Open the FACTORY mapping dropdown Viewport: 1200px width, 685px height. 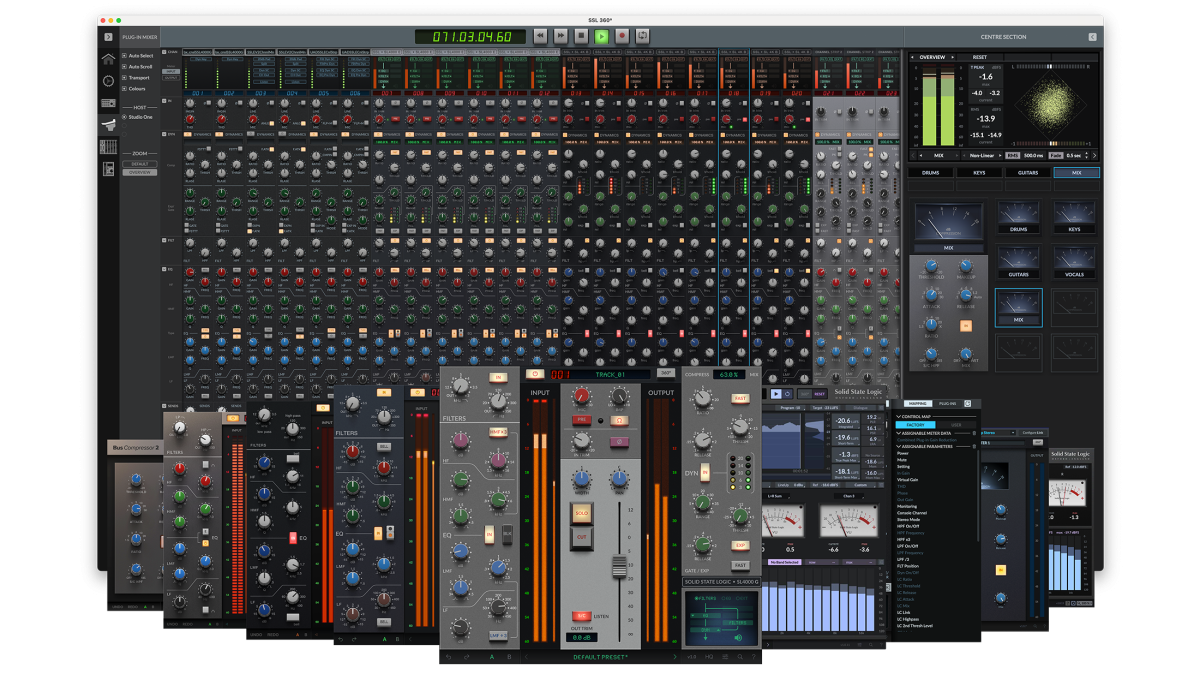pyautogui.click(x=916, y=425)
